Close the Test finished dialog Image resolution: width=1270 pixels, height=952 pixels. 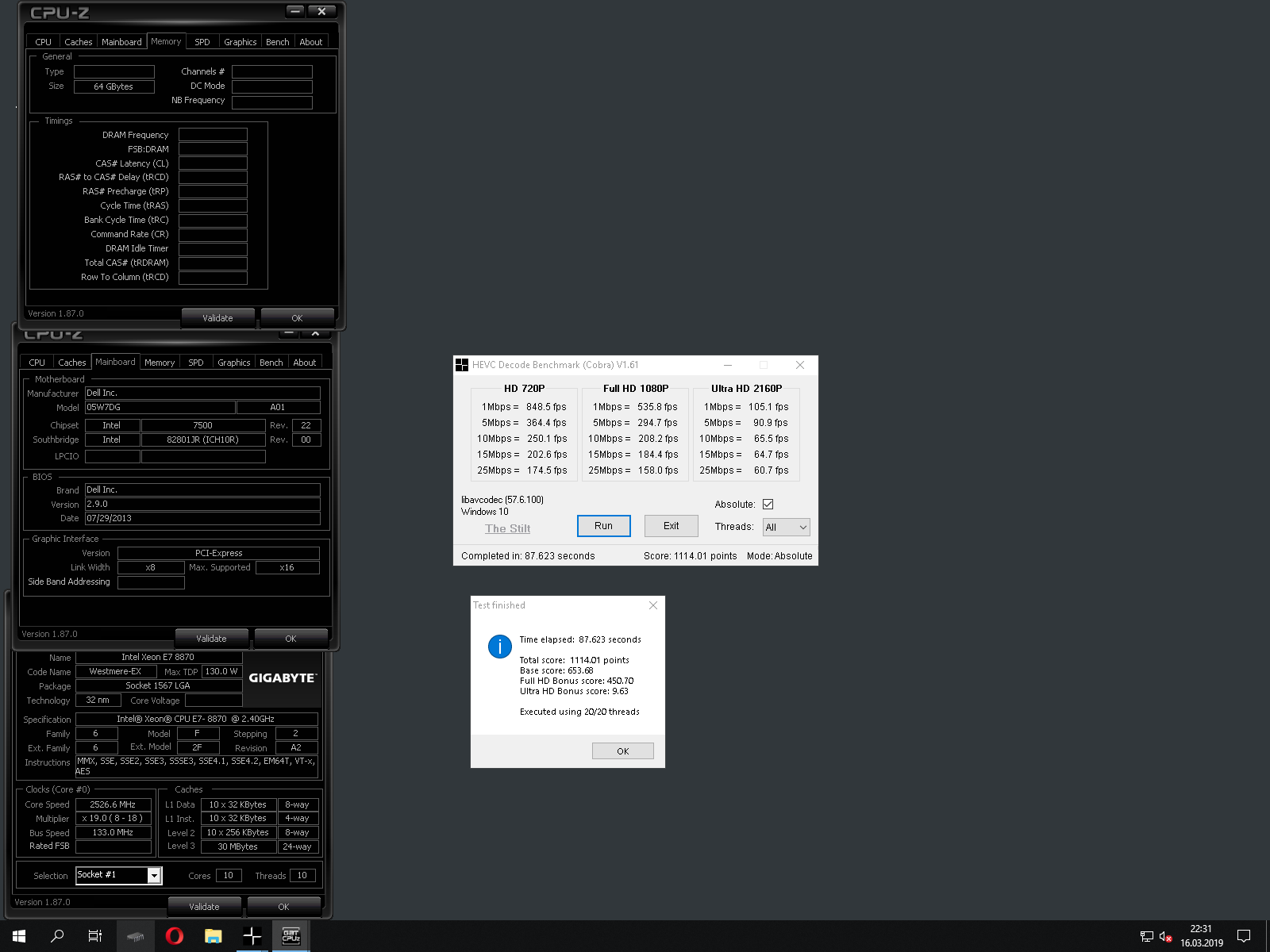tap(653, 605)
